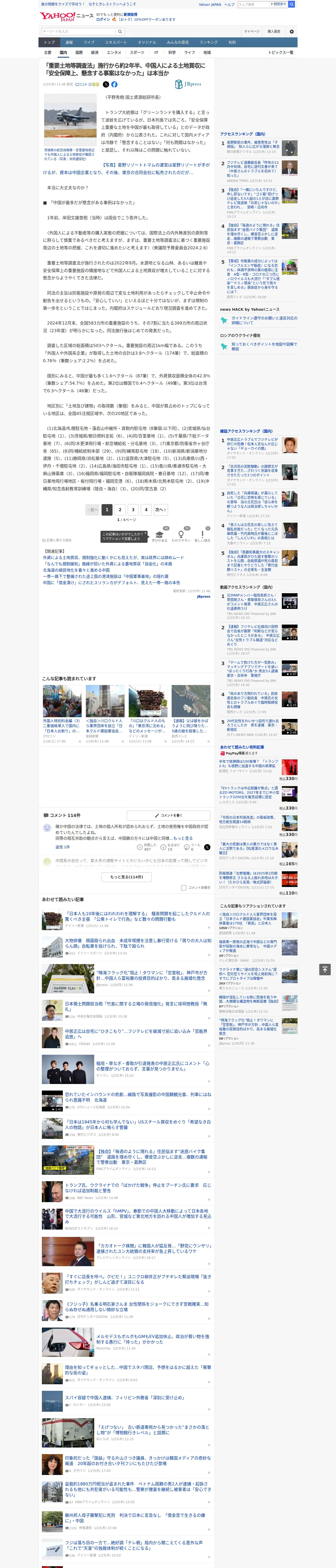
Task: Open access ranking item 1 thumbnail
Action: click(x=290, y=147)
